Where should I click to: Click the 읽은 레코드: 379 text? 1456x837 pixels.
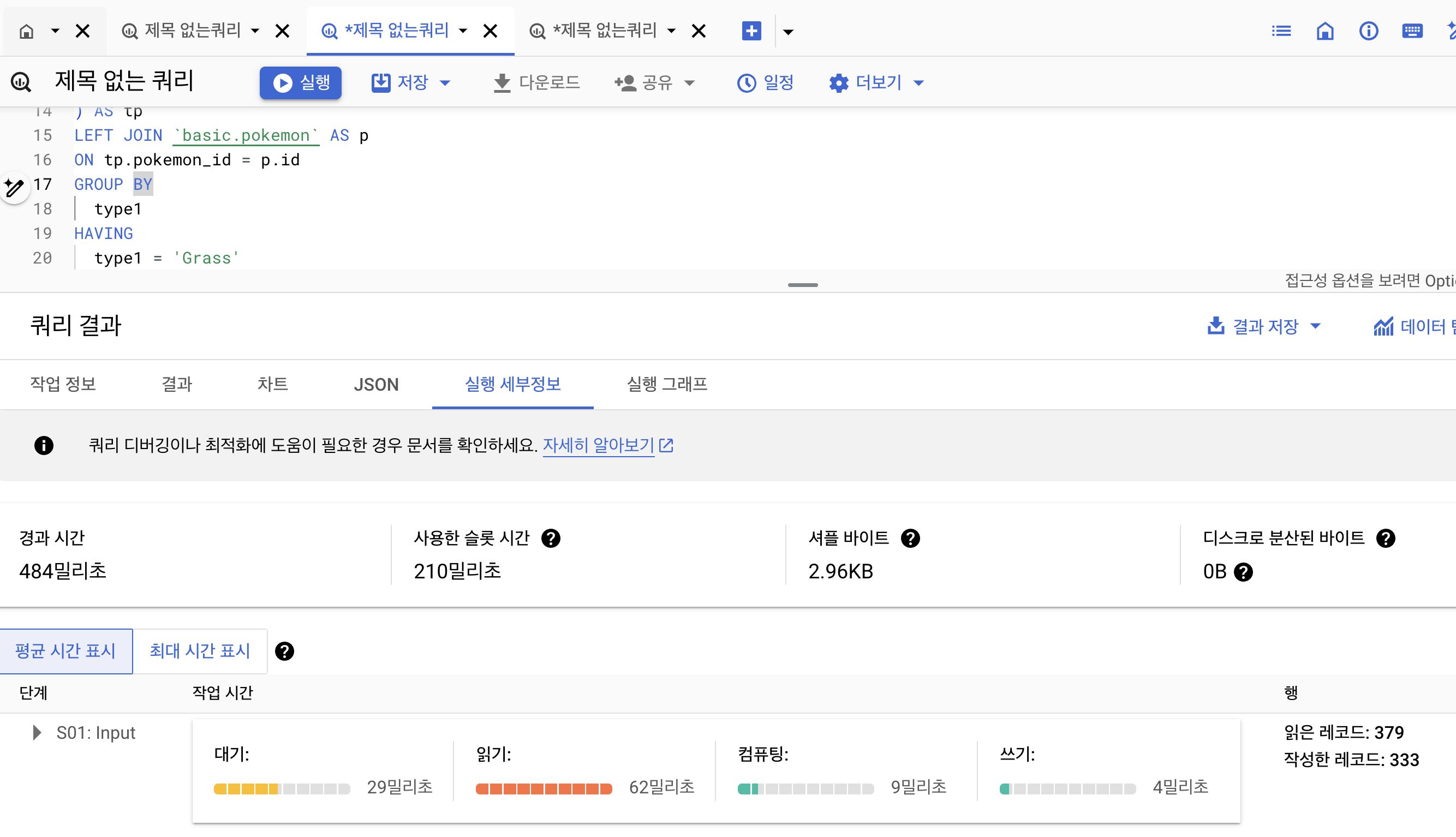tap(1344, 732)
